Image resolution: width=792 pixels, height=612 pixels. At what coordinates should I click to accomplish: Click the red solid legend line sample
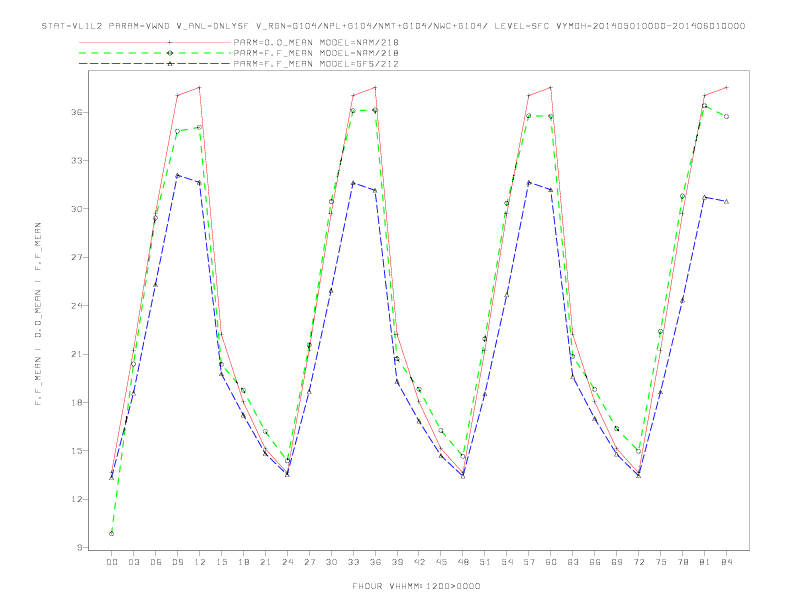click(x=155, y=42)
